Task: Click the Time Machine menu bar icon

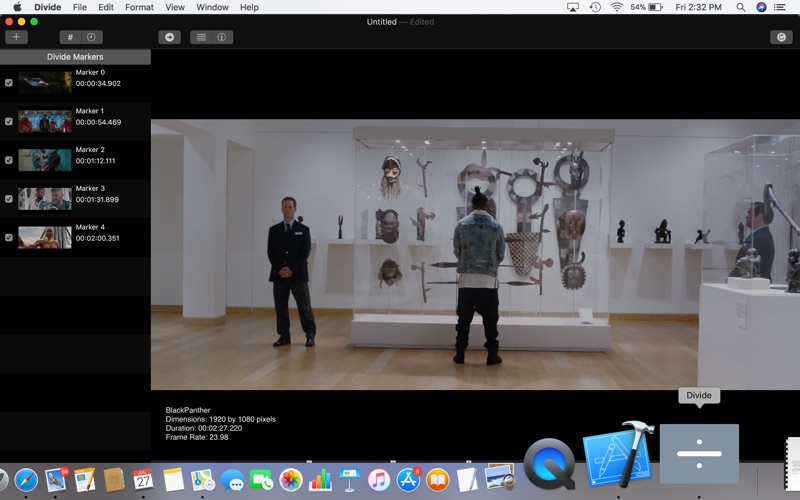Action: coord(595,7)
